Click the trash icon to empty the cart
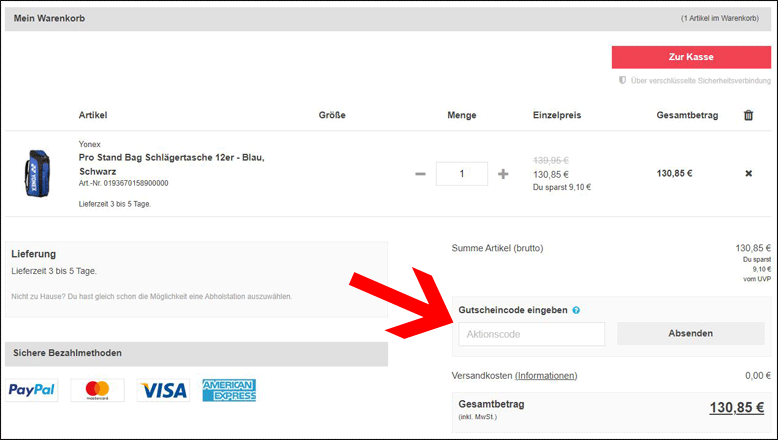The width and height of the screenshot is (778, 440). (x=748, y=115)
